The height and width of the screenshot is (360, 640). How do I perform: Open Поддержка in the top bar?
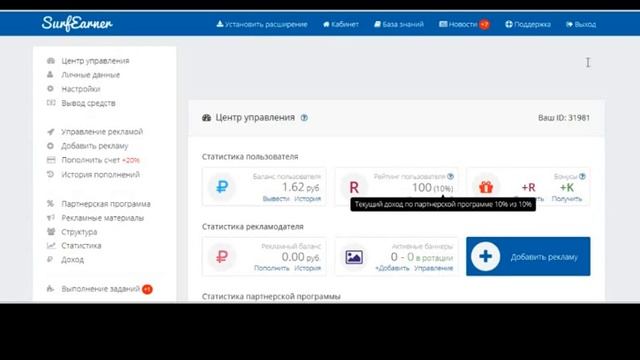tap(528, 24)
